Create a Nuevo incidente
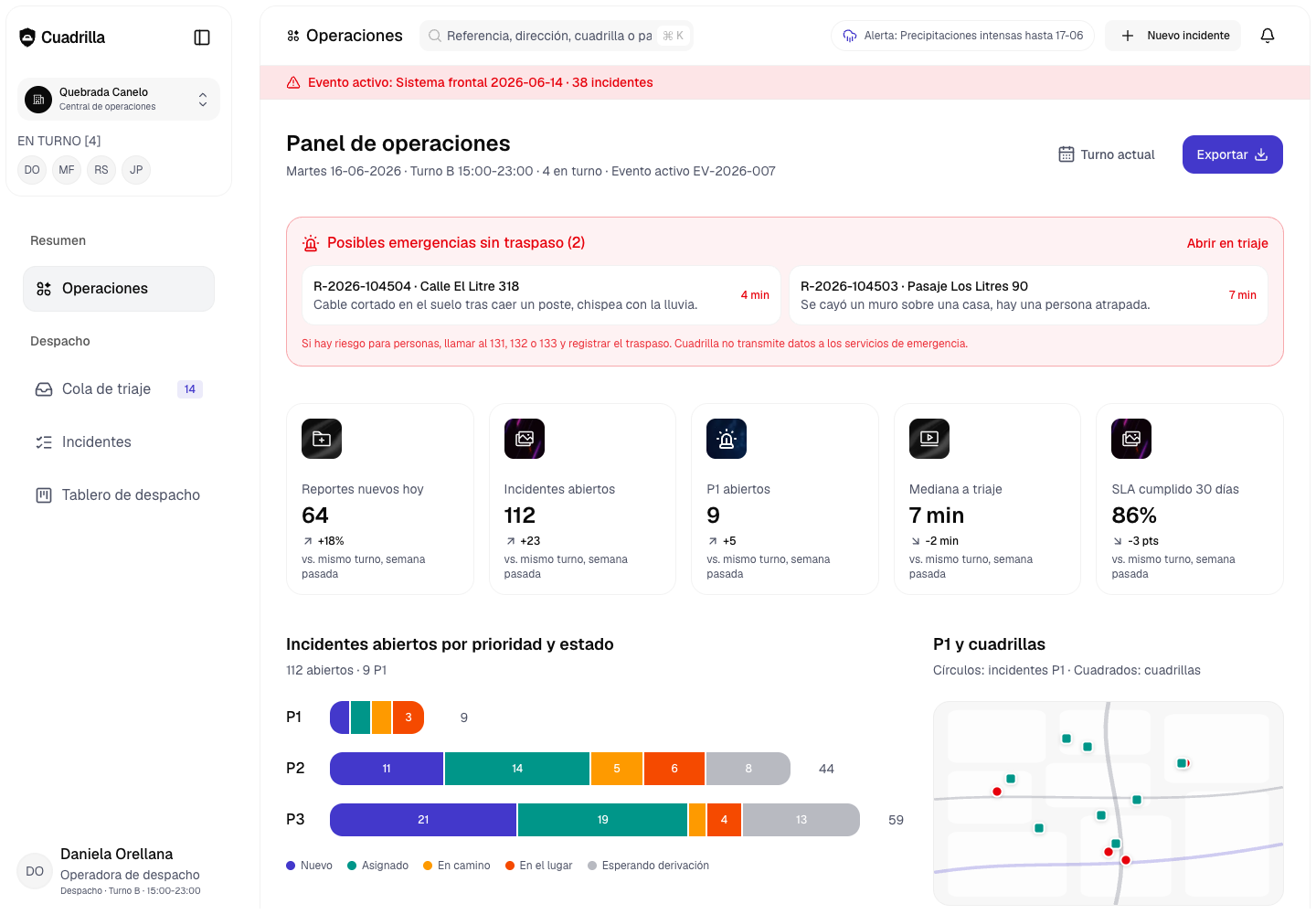 click(x=1173, y=36)
